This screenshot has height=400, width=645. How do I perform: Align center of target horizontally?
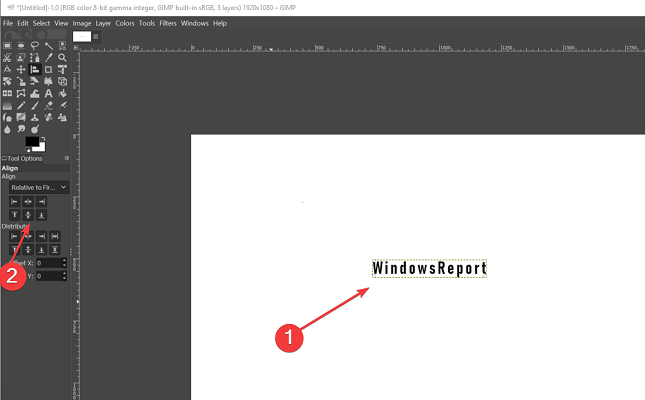click(28, 202)
